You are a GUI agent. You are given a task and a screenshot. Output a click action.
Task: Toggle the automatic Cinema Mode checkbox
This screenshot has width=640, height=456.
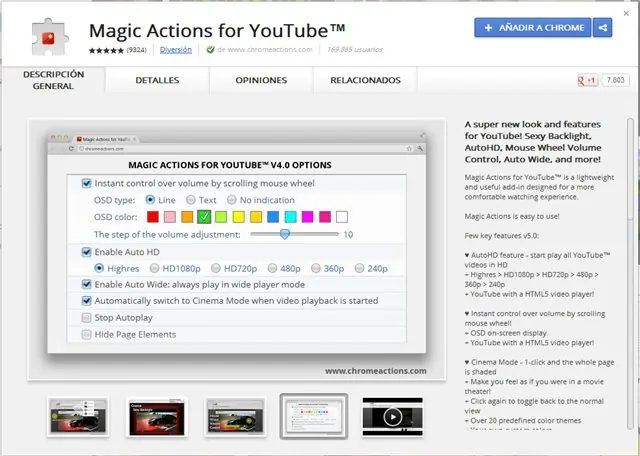(87, 301)
